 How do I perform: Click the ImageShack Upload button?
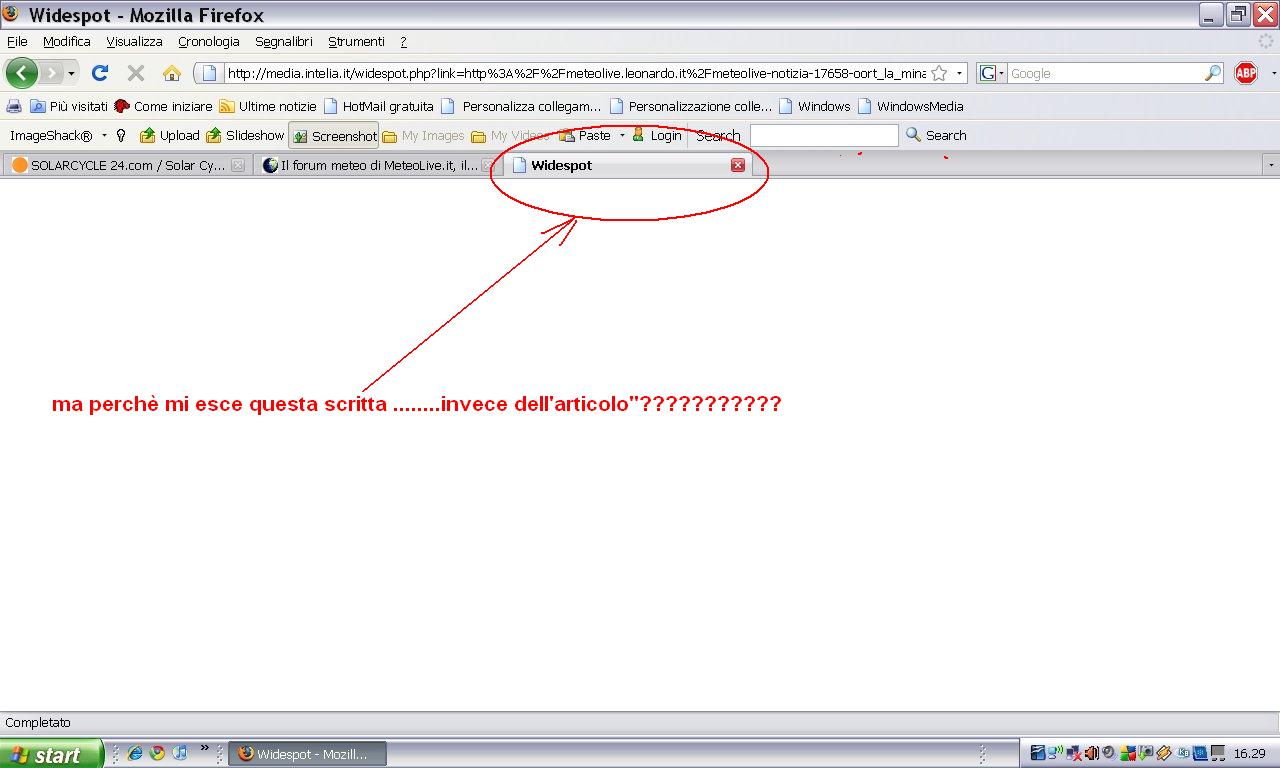tap(170, 136)
